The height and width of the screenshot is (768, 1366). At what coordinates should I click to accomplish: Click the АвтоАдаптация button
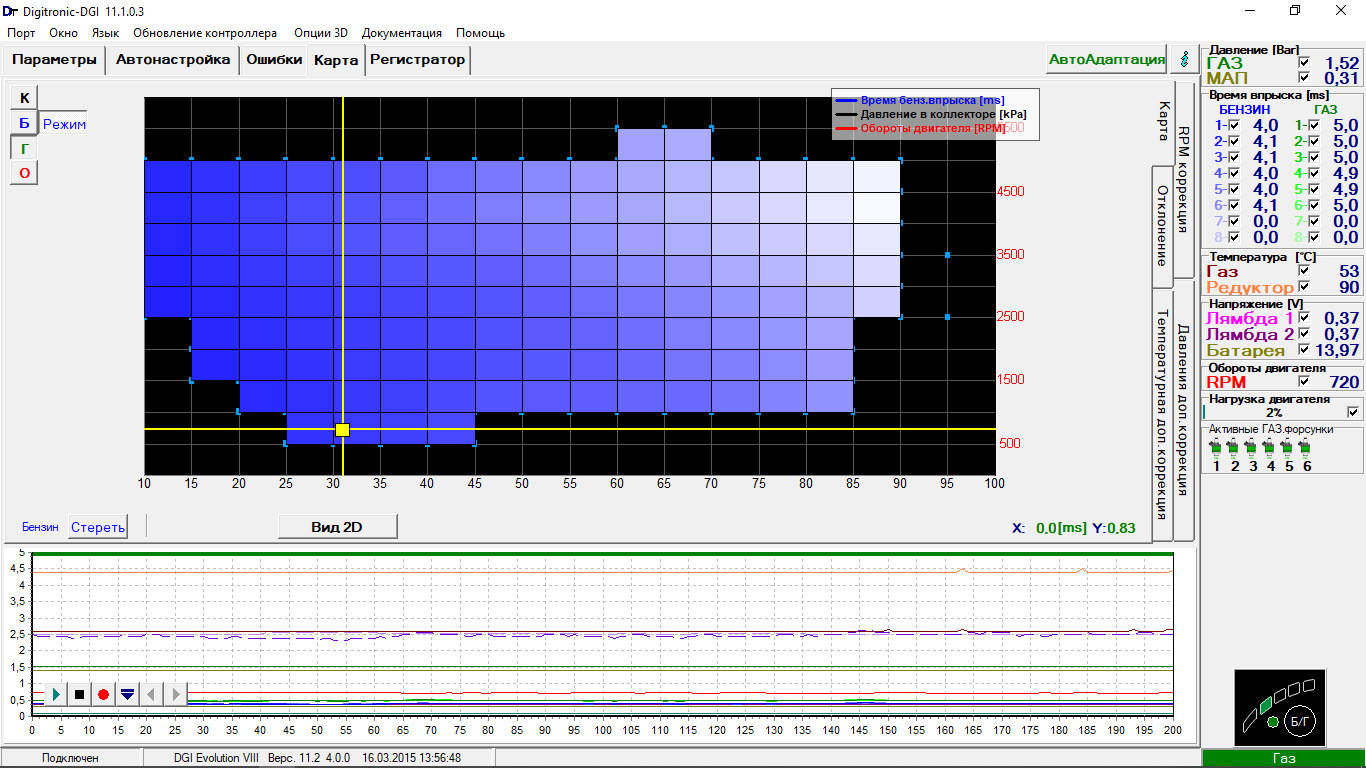(x=1107, y=59)
